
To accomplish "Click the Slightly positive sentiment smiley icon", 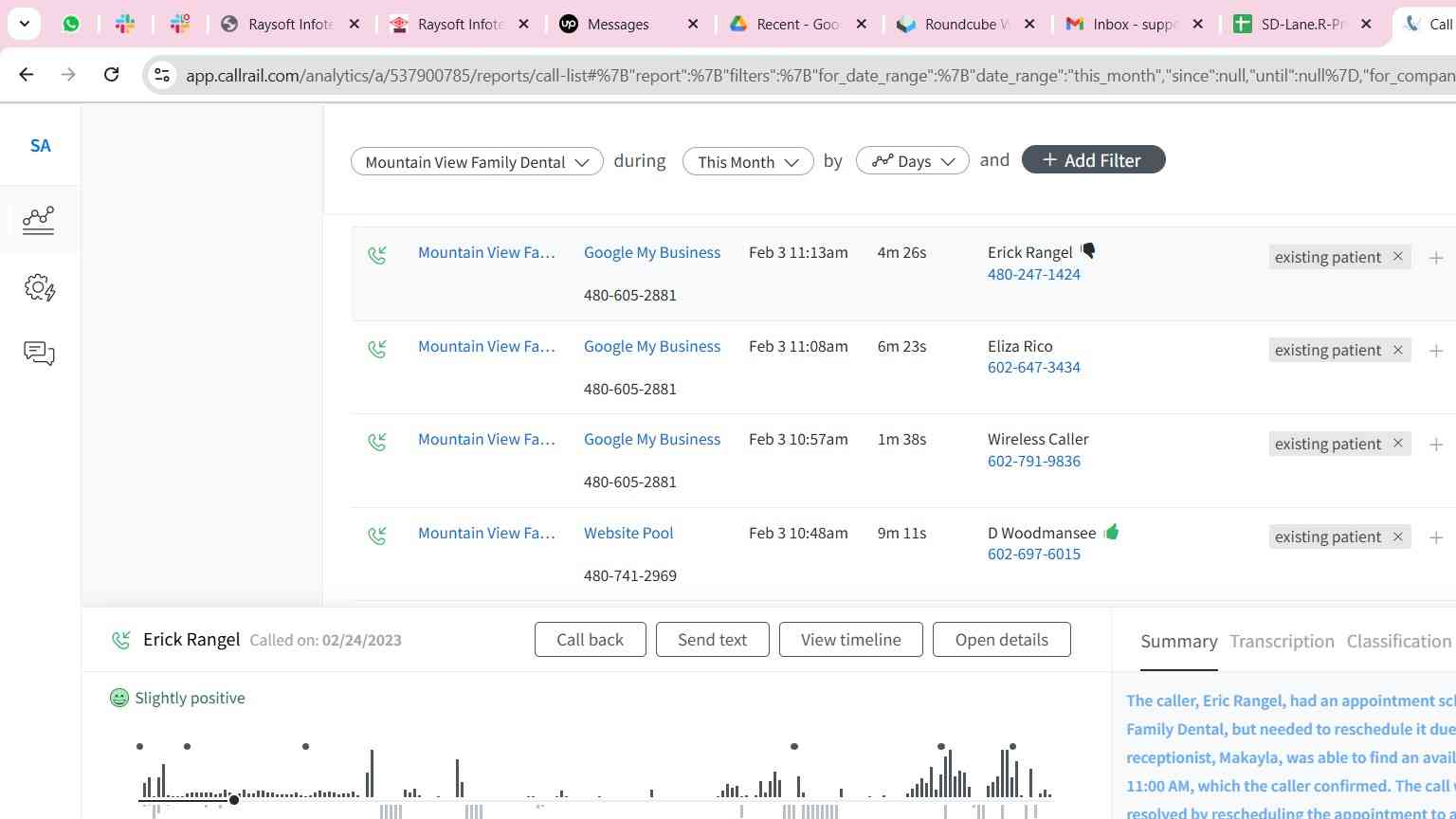I will [x=119, y=698].
